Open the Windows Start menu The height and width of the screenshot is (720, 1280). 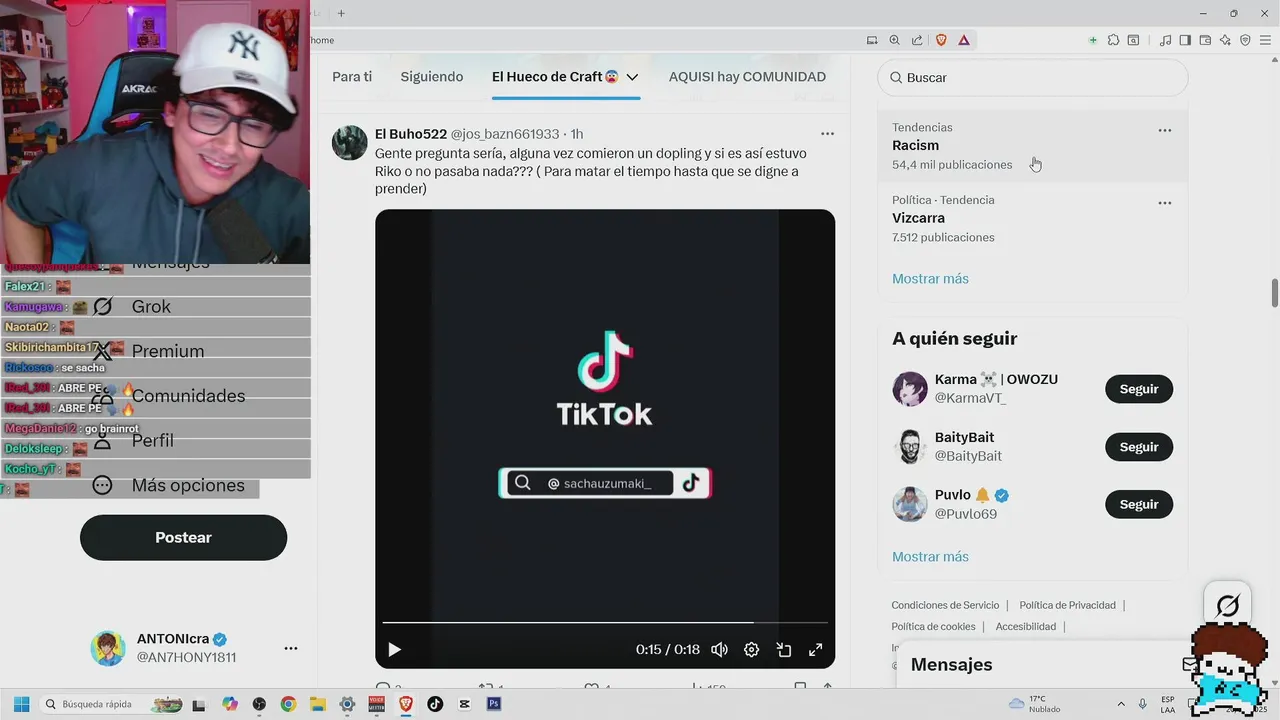coord(21,704)
